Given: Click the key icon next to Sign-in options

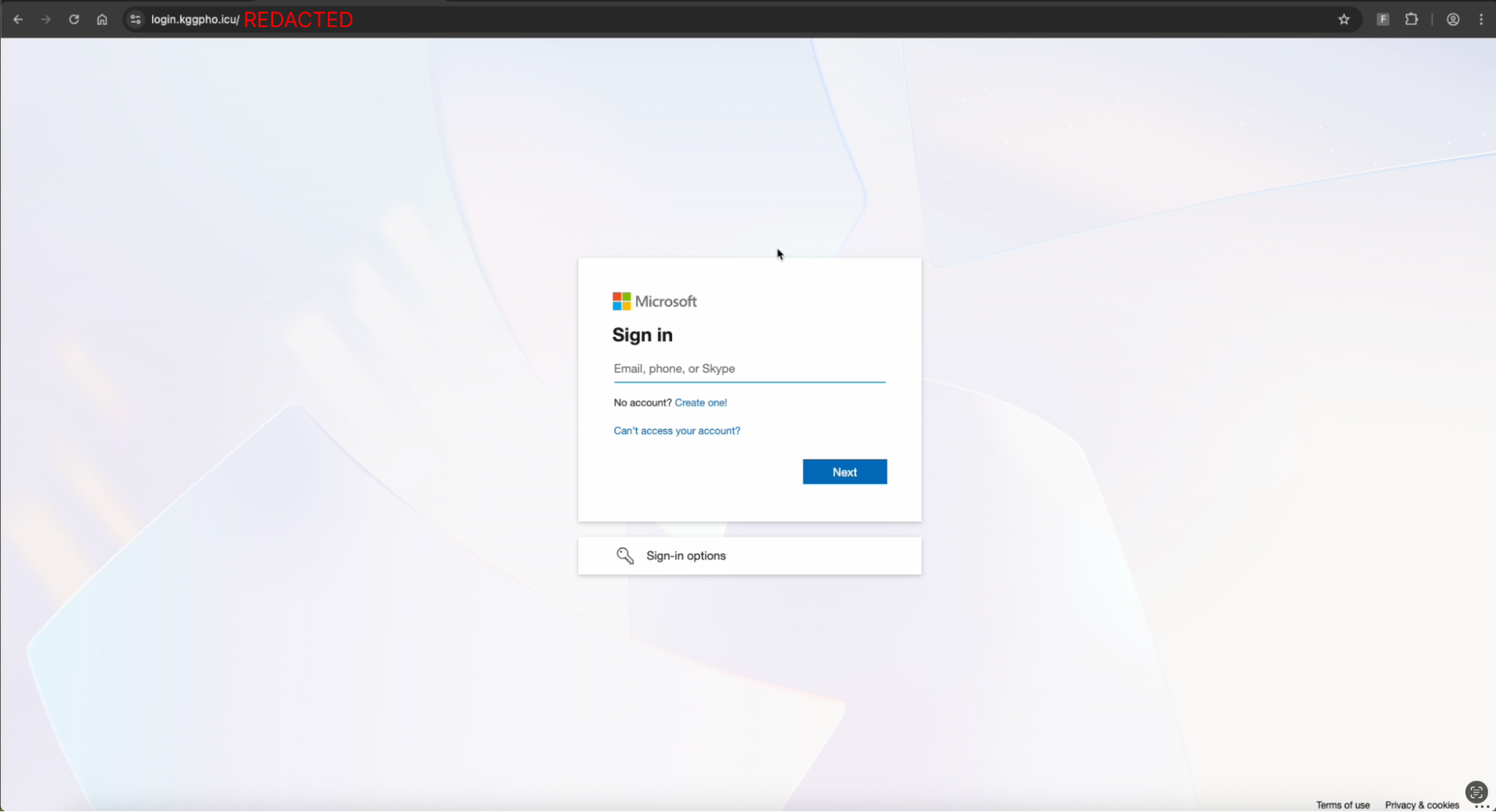Looking at the screenshot, I should [x=625, y=555].
